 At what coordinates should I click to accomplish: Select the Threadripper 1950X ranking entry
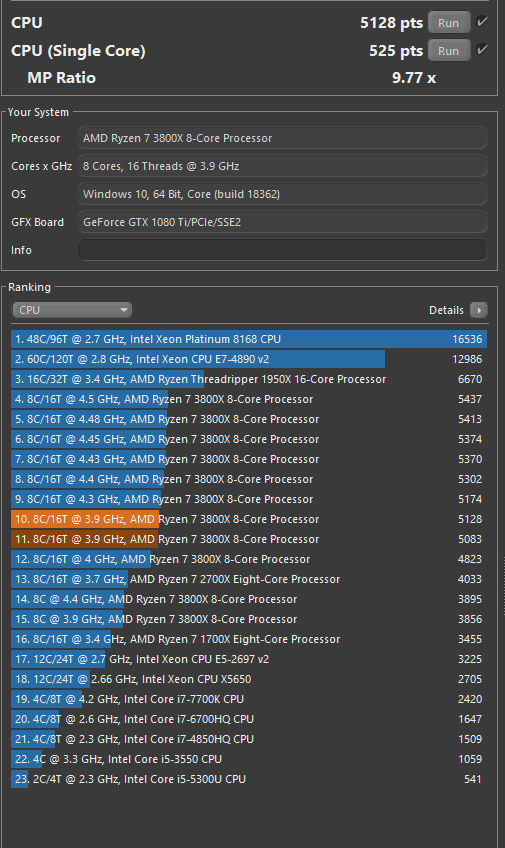[249, 379]
